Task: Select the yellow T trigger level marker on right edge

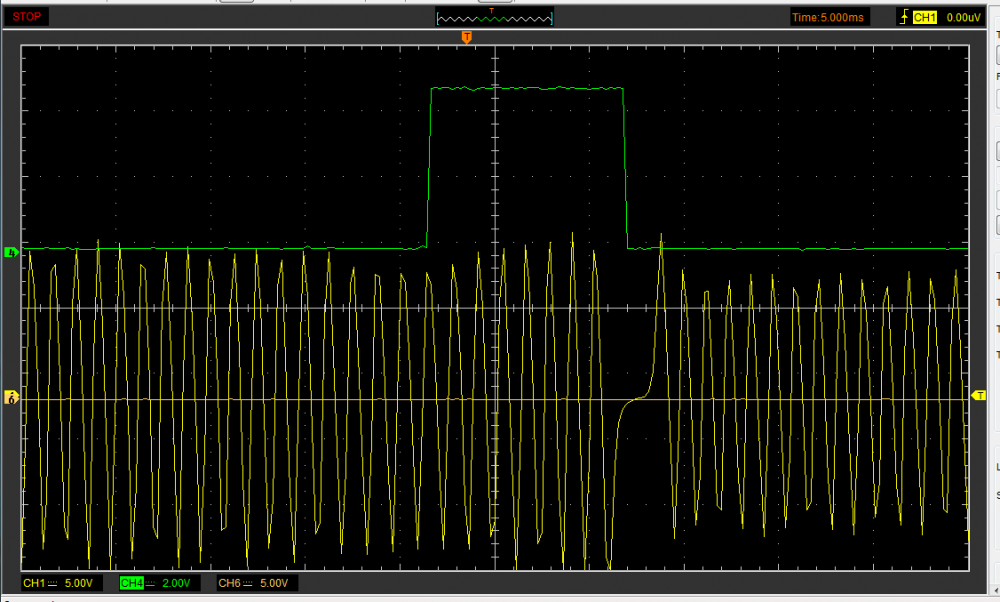Action: tap(978, 396)
